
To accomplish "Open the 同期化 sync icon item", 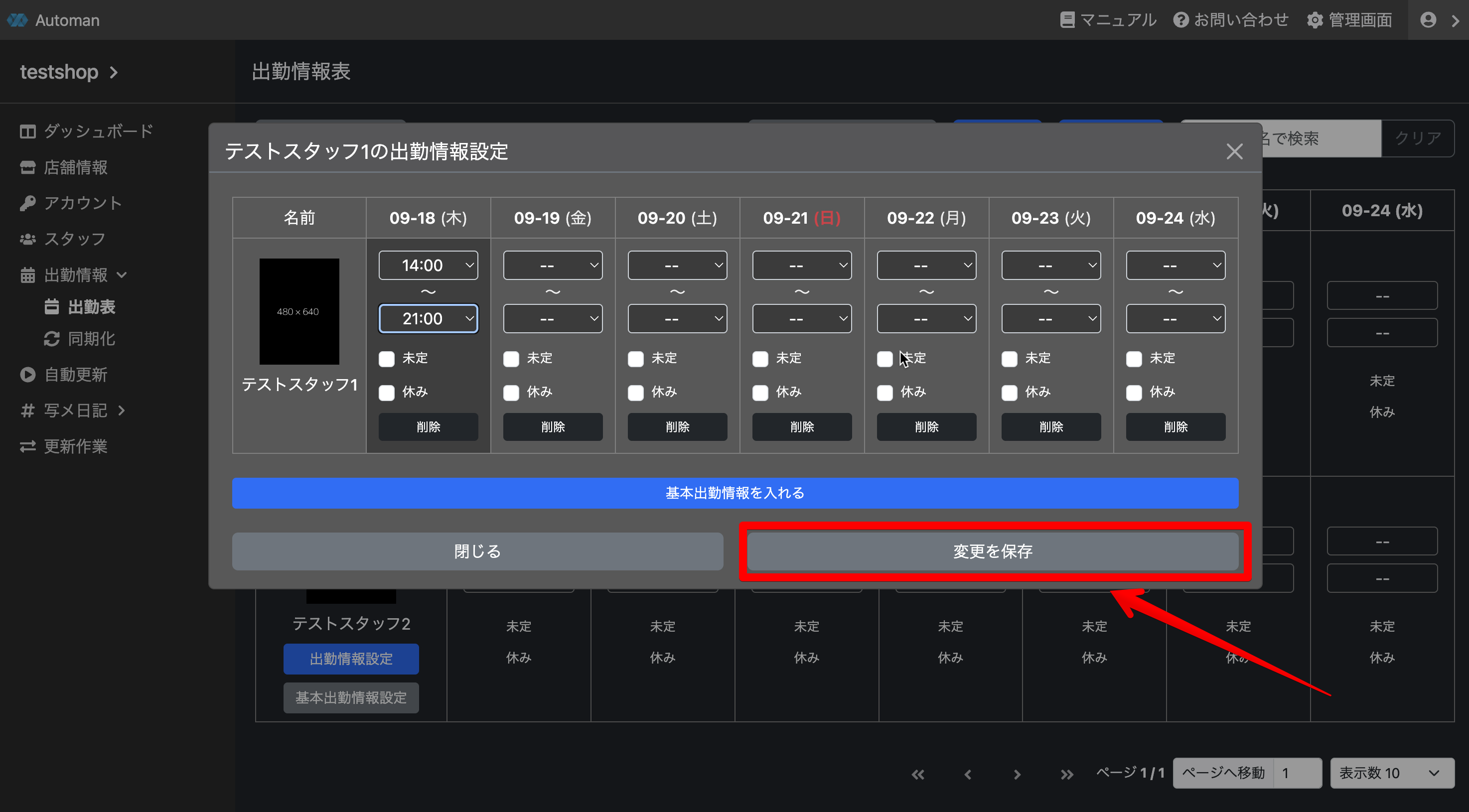I will 52,339.
